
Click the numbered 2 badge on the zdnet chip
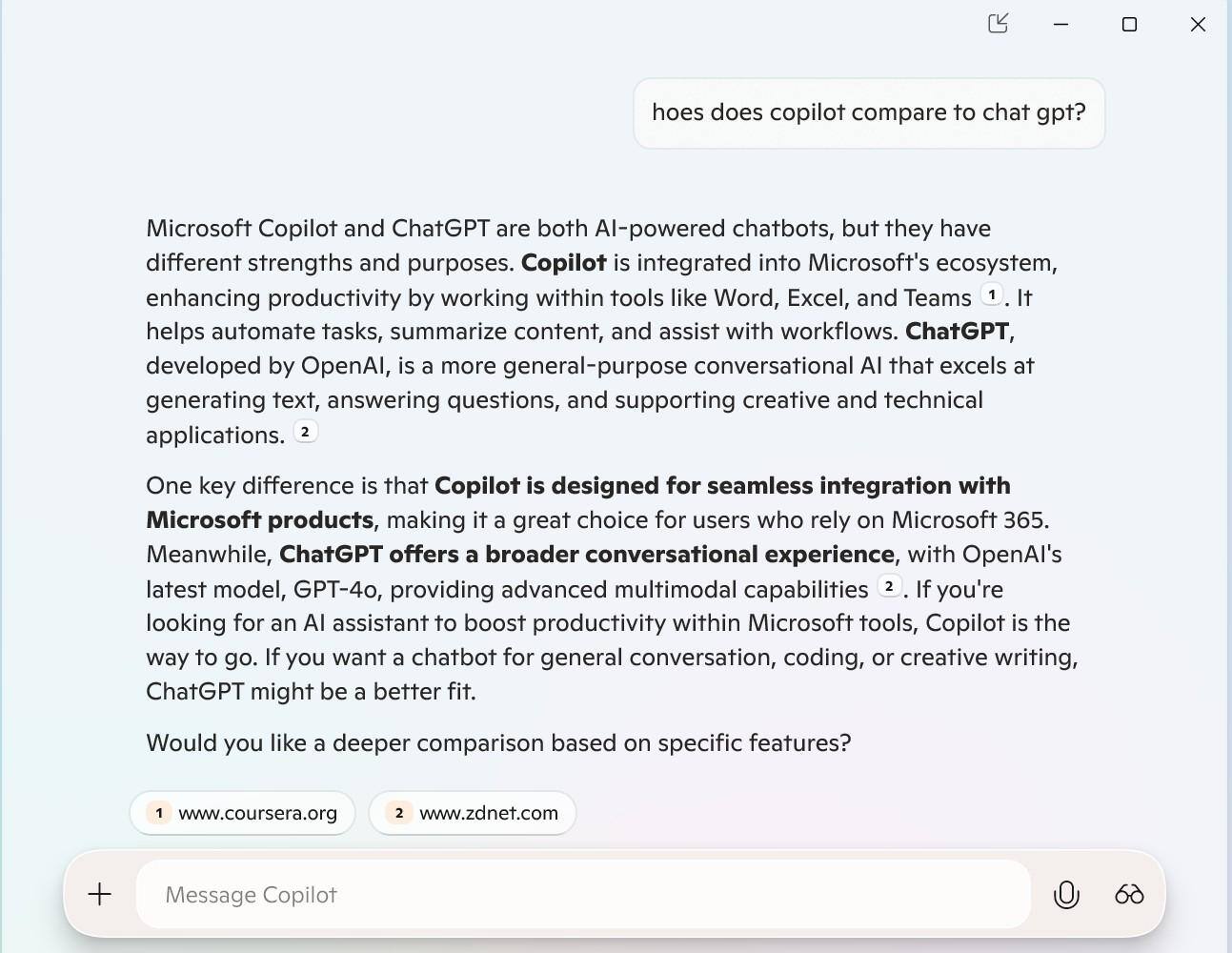coord(397,813)
